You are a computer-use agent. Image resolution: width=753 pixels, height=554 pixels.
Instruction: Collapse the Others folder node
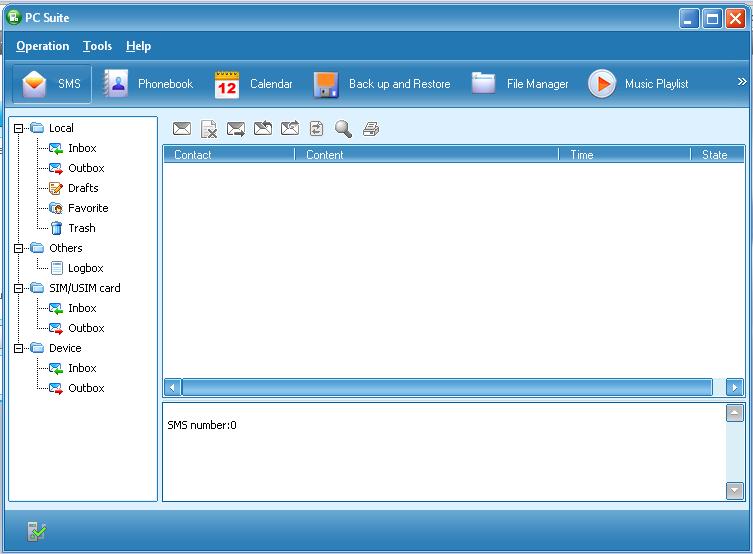click(x=18, y=248)
